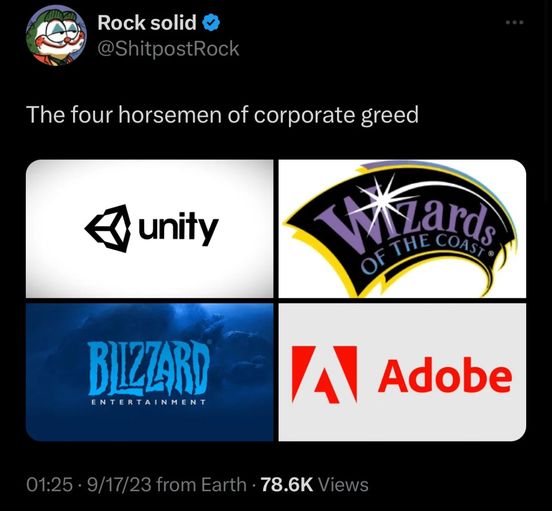Click the red 'Adobe' wordmark text
552x511 pixels.
[x=445, y=374]
